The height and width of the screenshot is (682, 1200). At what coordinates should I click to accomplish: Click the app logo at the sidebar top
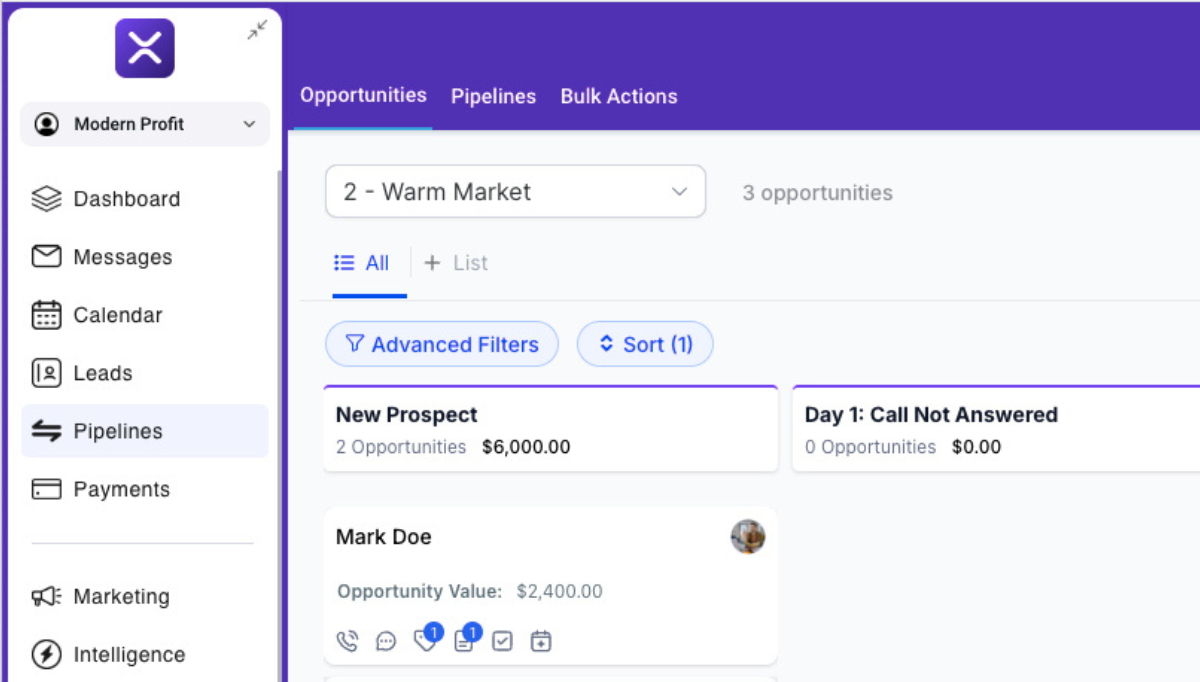pos(145,48)
